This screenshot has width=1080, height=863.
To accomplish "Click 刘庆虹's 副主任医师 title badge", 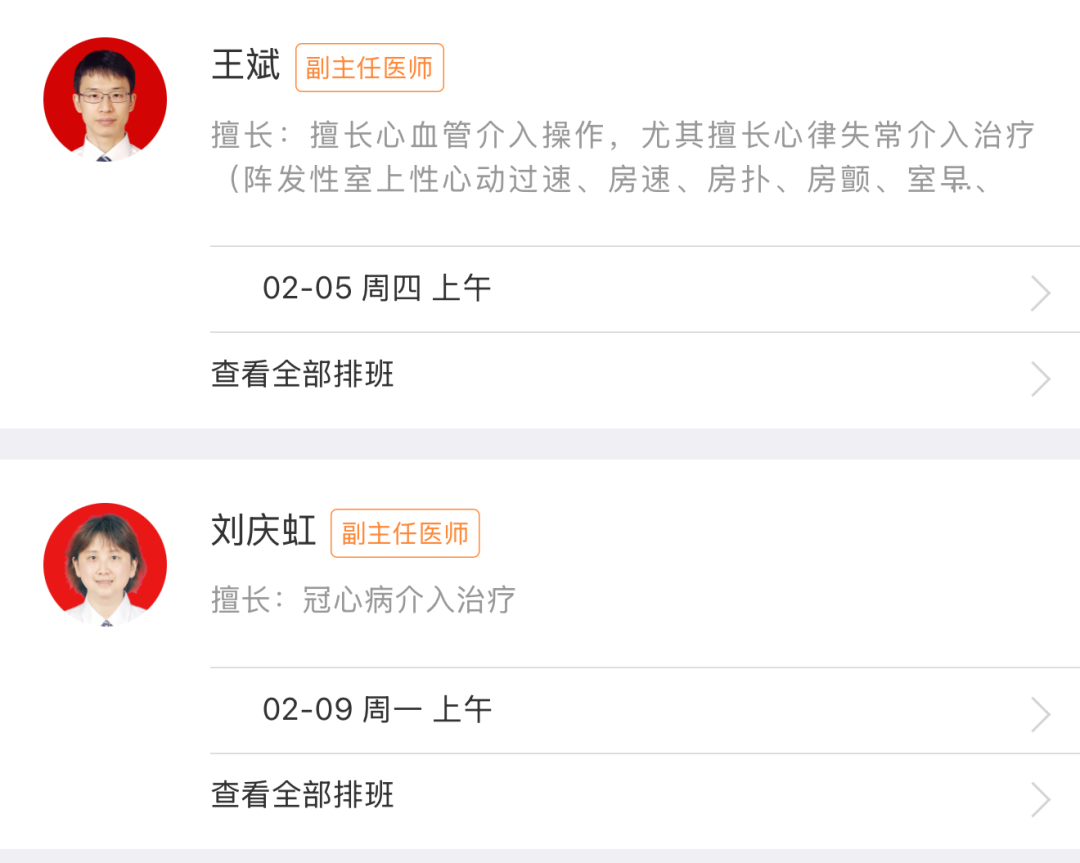I will [x=405, y=533].
